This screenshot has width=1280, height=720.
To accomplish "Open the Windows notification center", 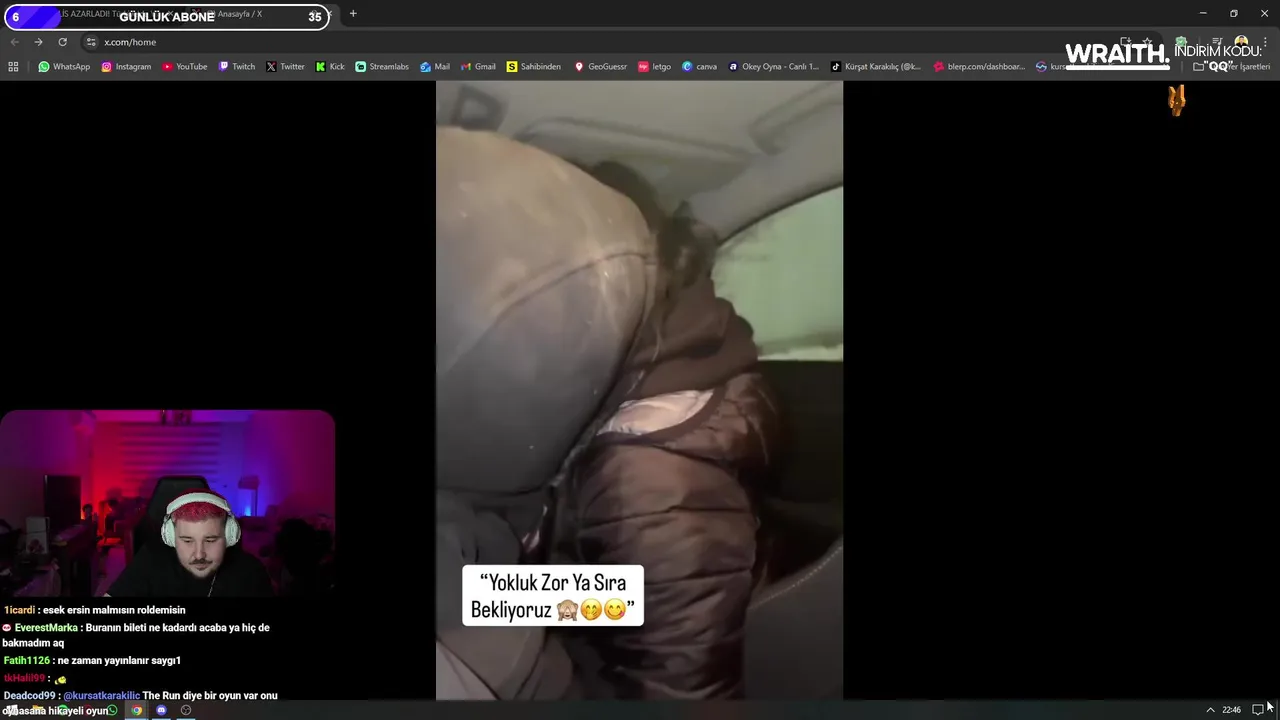I will [1258, 710].
